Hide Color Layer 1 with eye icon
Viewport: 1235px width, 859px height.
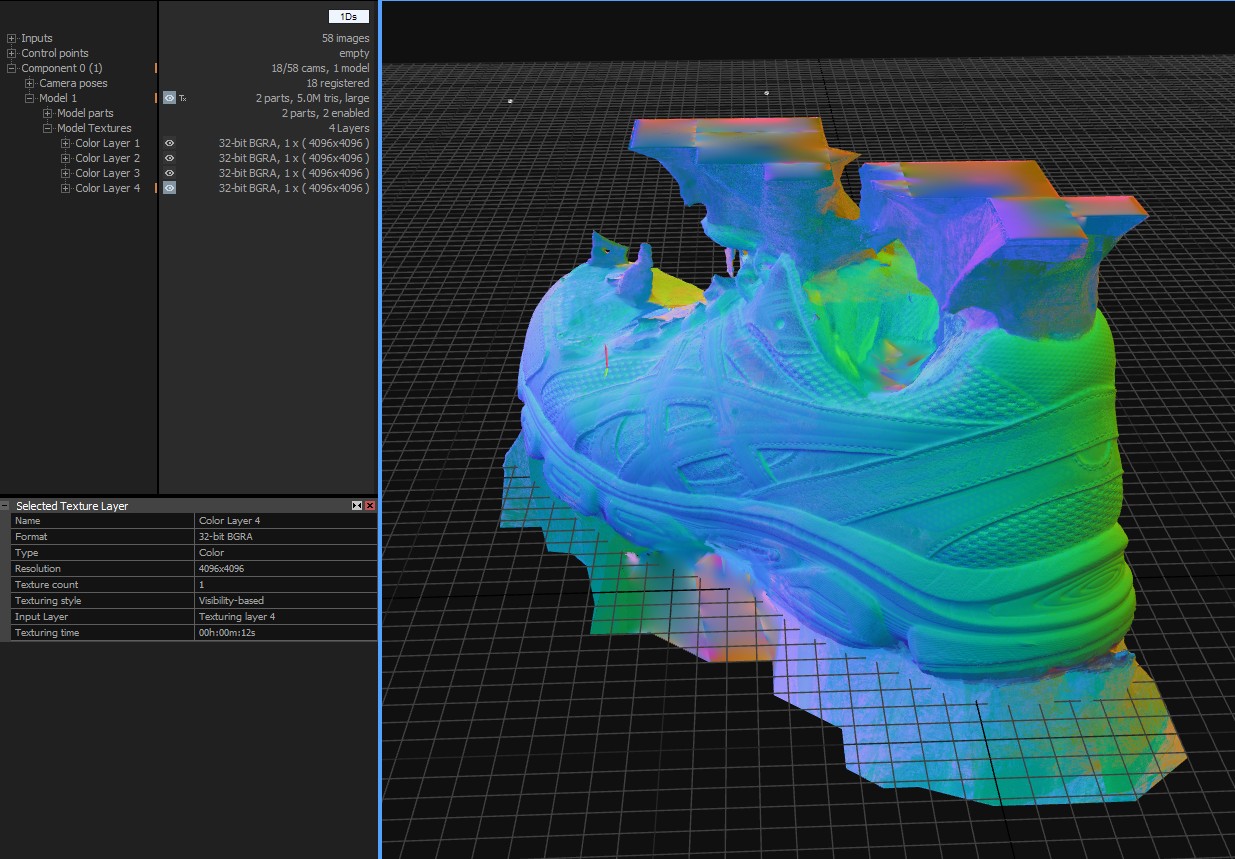coord(170,143)
